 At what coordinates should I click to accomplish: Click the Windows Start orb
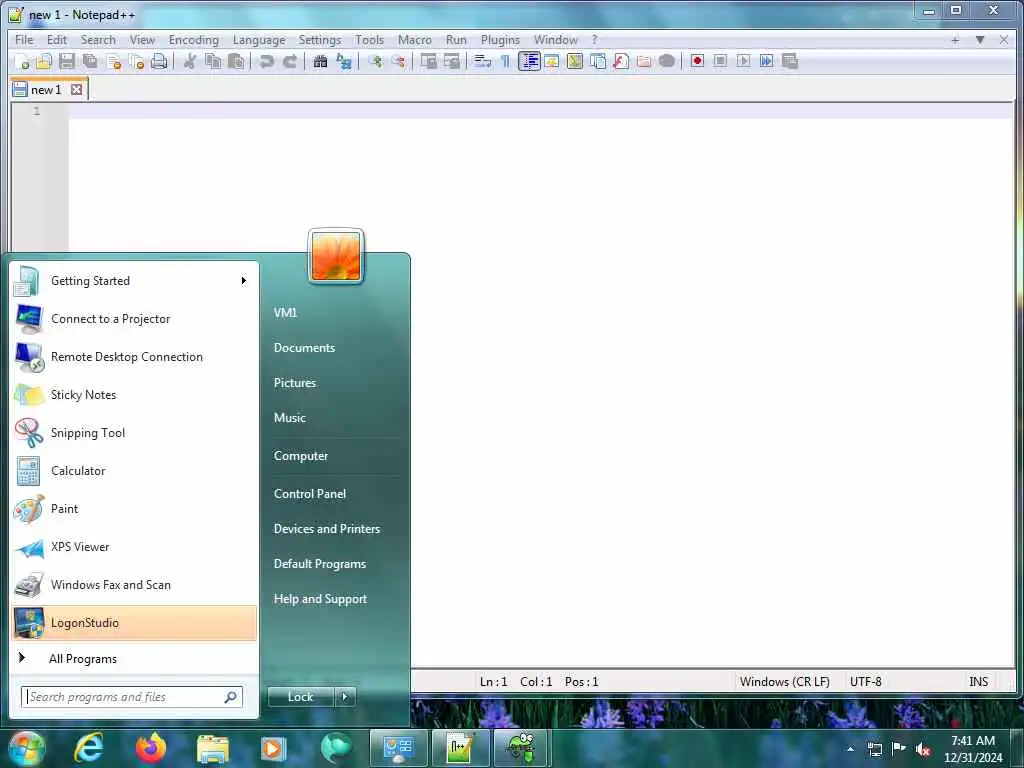click(x=27, y=749)
